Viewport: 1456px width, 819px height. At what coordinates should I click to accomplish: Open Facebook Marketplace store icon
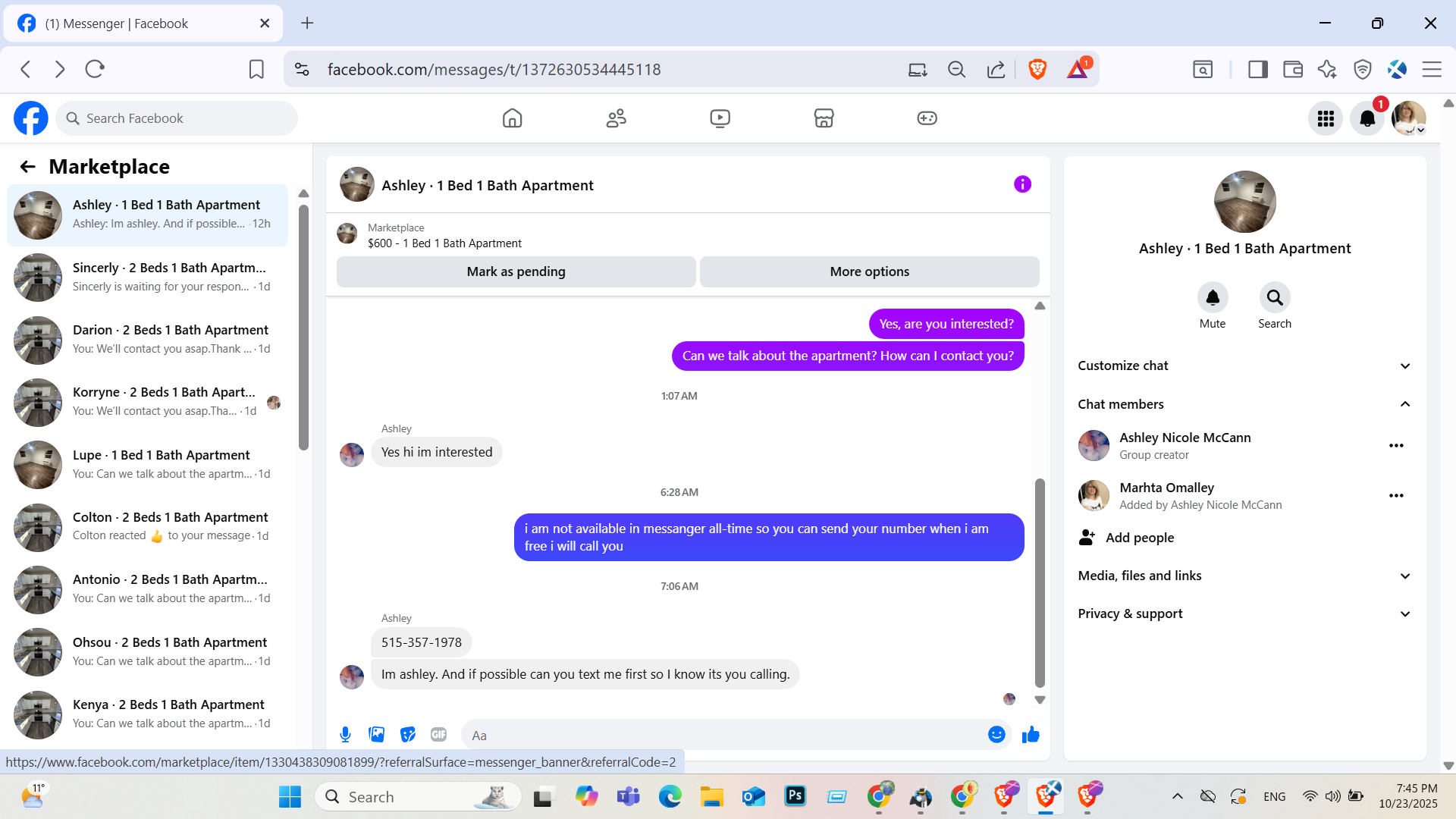click(x=824, y=118)
